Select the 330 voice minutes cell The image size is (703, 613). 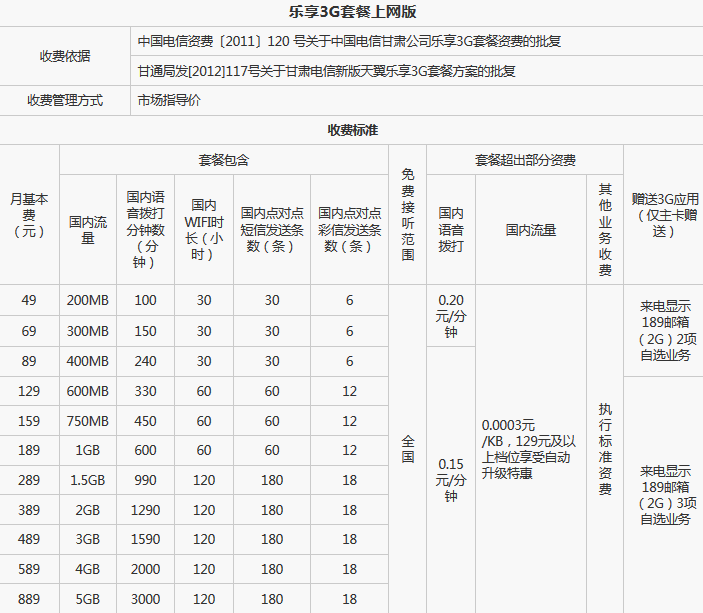click(145, 391)
